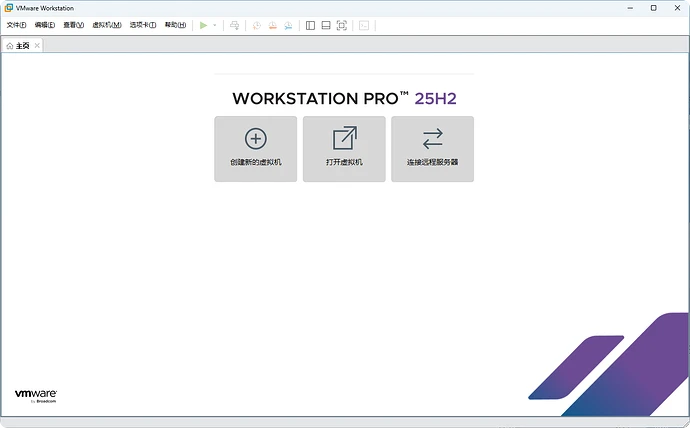Click the console view toolbar icon
Screen dimensions: 690x428
point(364,26)
